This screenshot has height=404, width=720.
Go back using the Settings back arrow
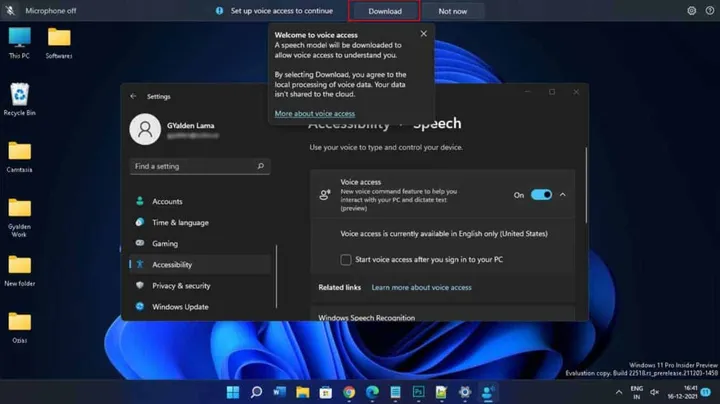click(133, 96)
